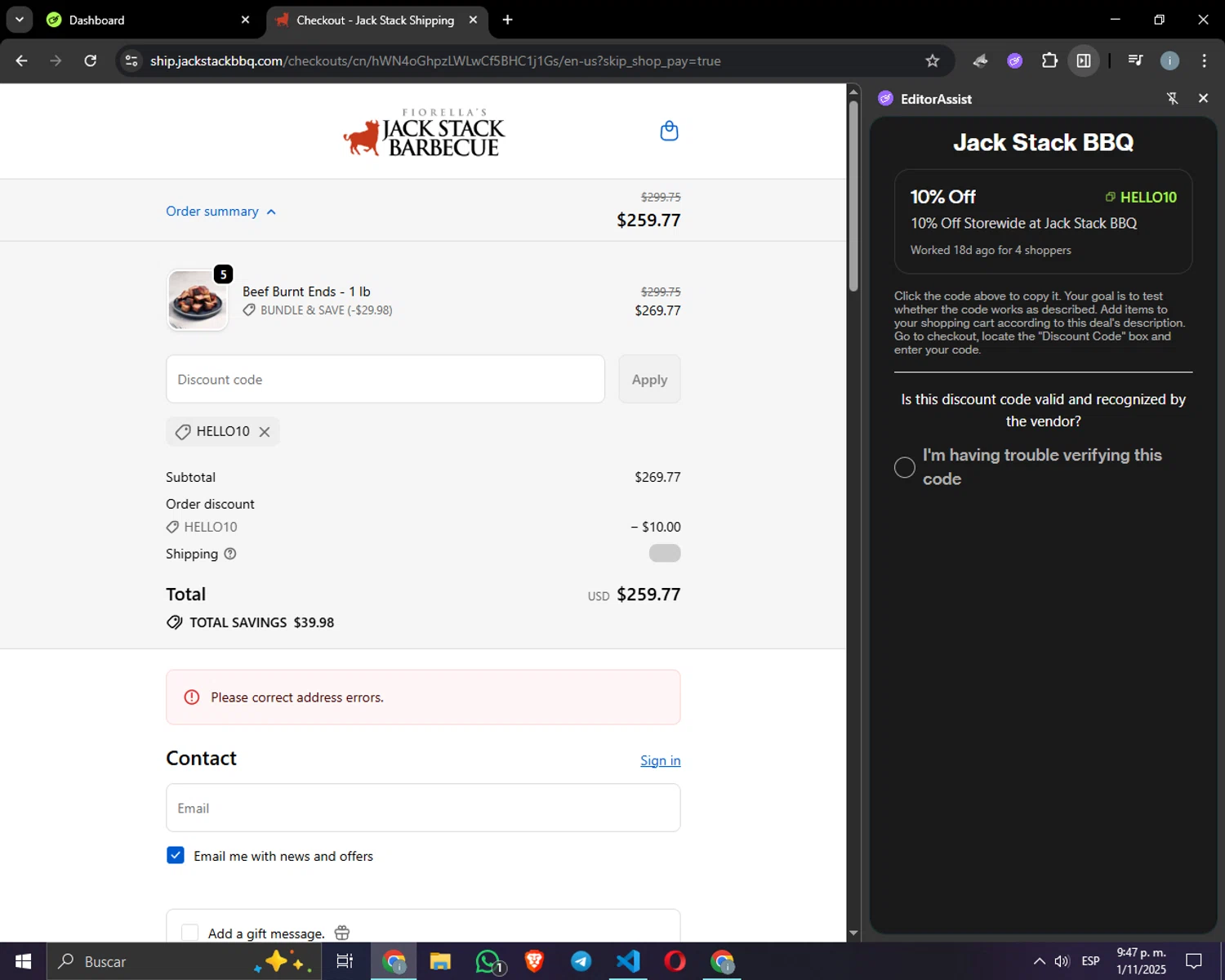This screenshot has width=1225, height=980.
Task: Open File Explorer from the taskbar
Action: (440, 961)
